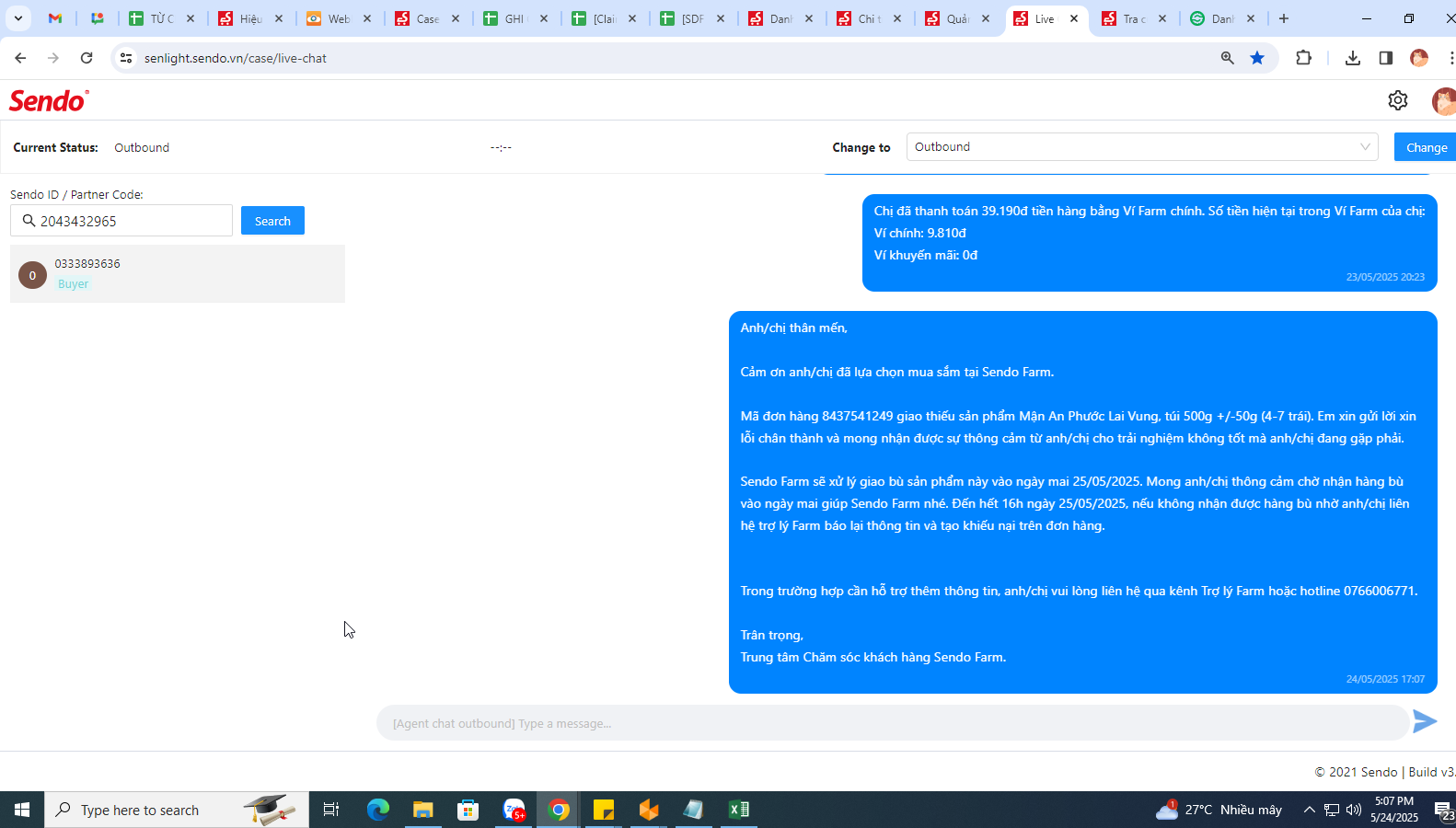Image resolution: width=1456 pixels, height=828 pixels.
Task: Open volume control in the system tray
Action: click(x=1353, y=810)
